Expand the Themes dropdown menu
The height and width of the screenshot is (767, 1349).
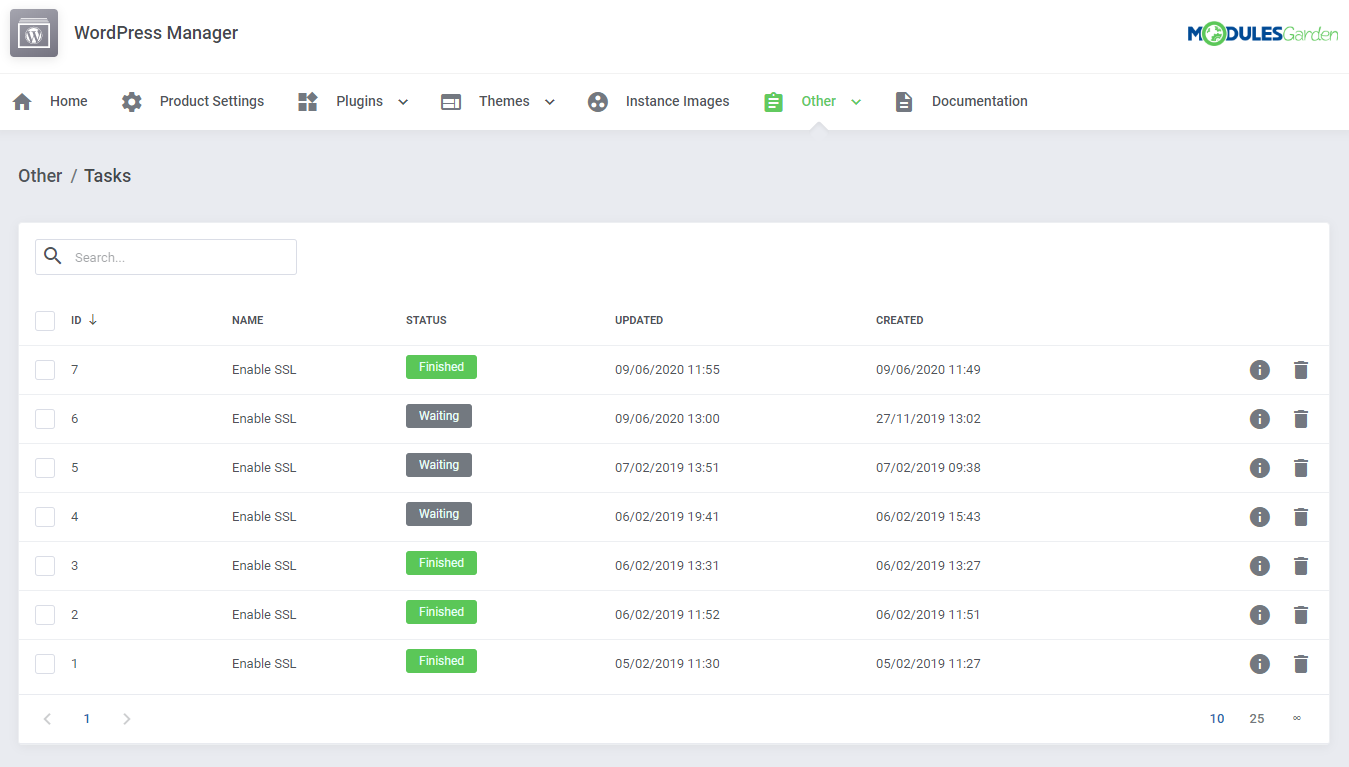tap(548, 101)
